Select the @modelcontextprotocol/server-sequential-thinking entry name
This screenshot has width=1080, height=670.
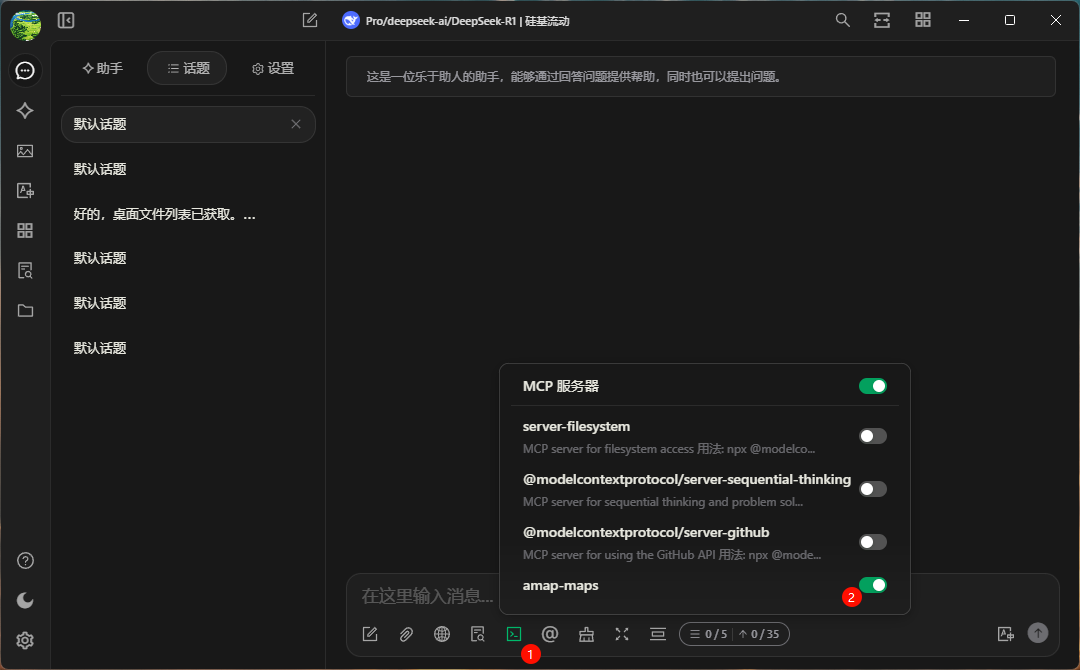point(687,479)
